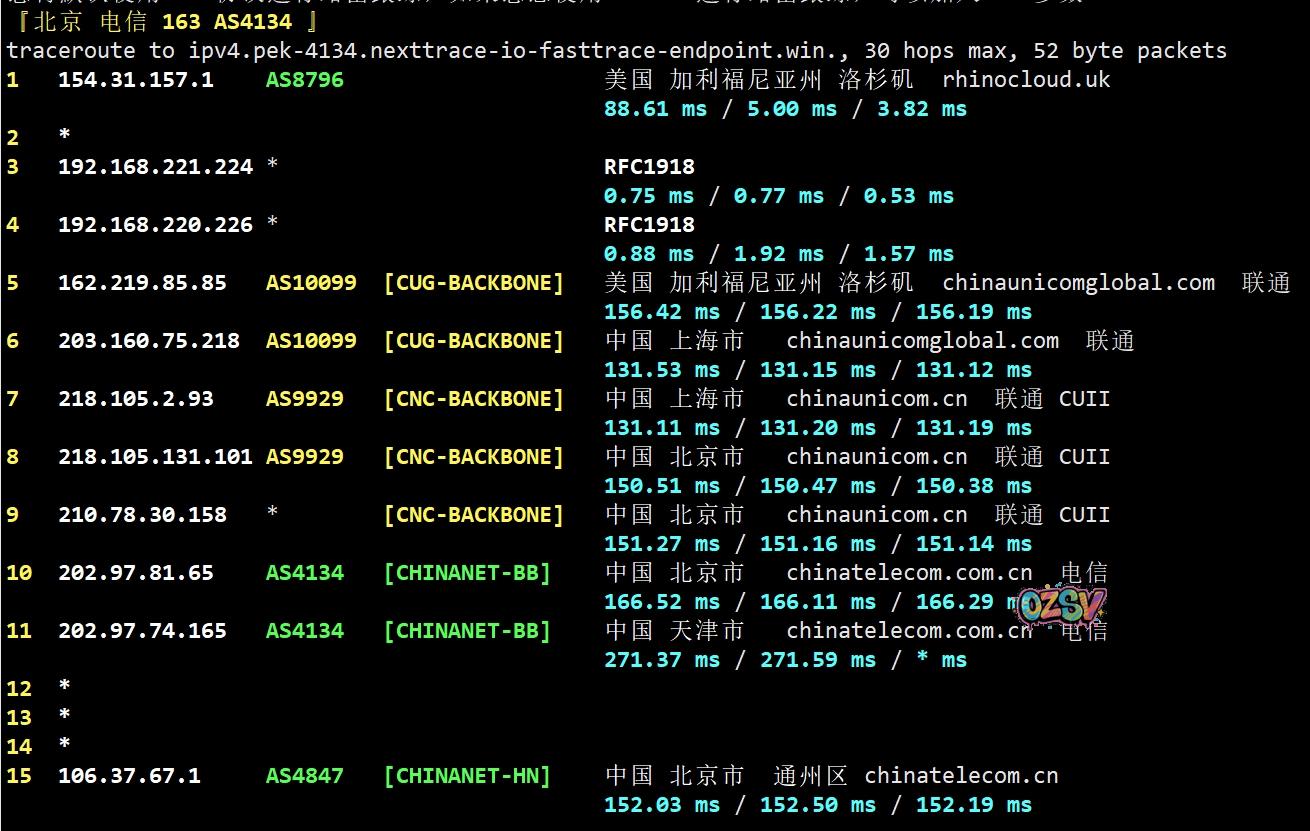Select the IP address 218.105.131.101
This screenshot has width=1310, height=831.
155,457
